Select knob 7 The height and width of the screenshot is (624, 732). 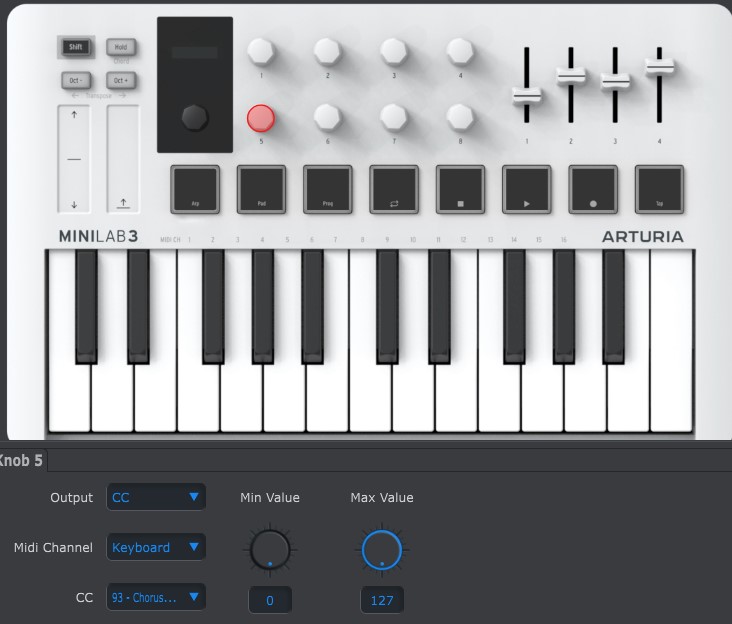pyautogui.click(x=394, y=117)
